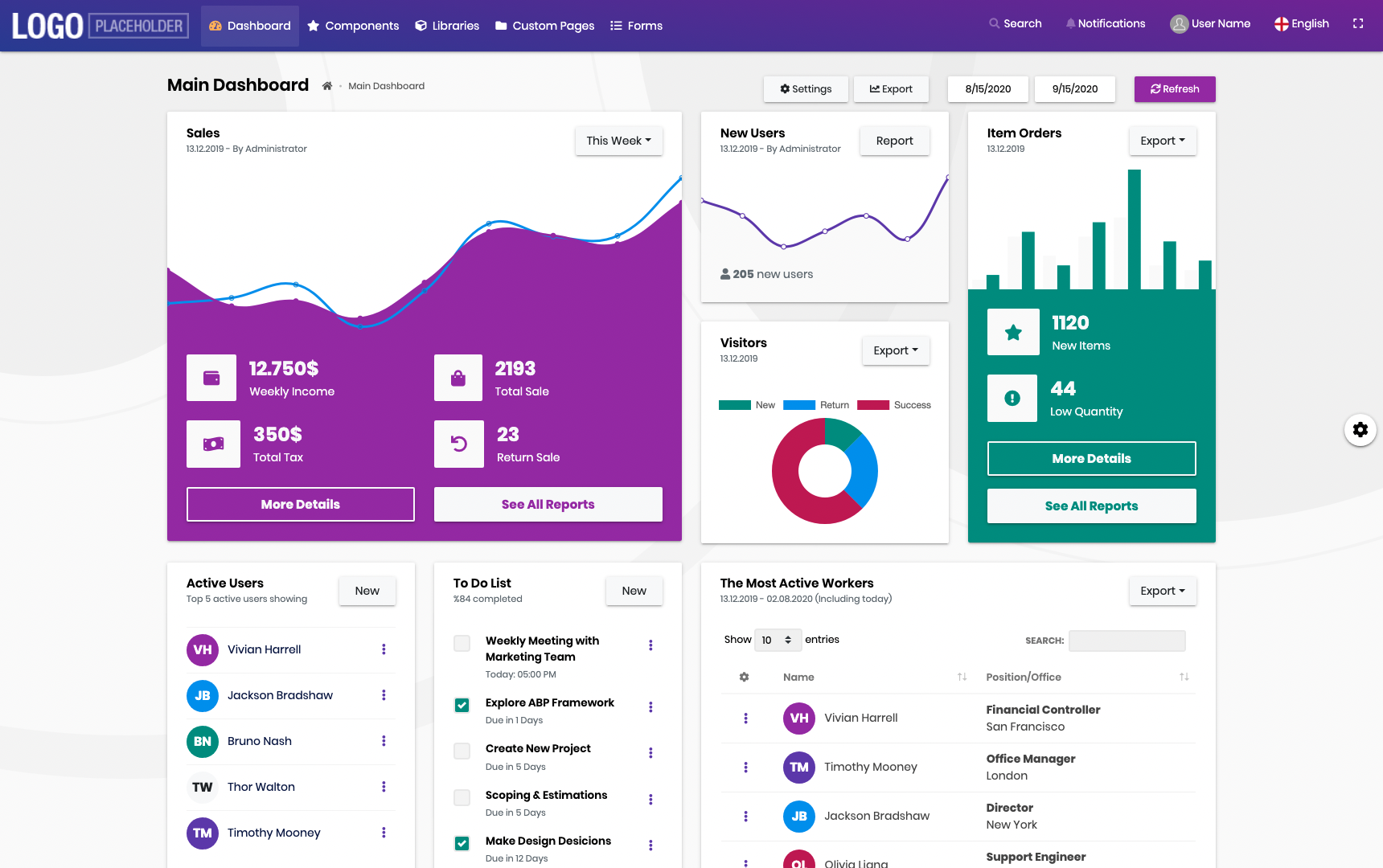Open the floating settings gear button
The height and width of the screenshot is (868, 1383).
click(1360, 430)
